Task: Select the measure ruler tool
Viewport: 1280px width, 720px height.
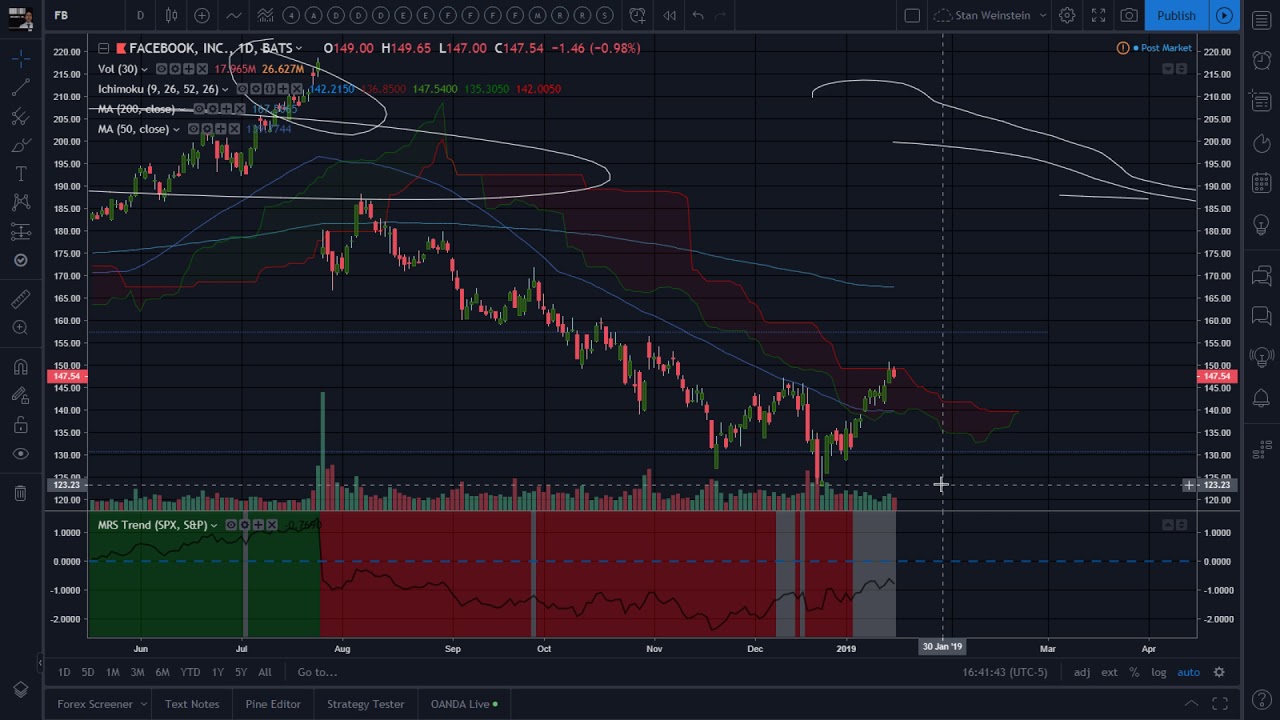Action: (20, 299)
